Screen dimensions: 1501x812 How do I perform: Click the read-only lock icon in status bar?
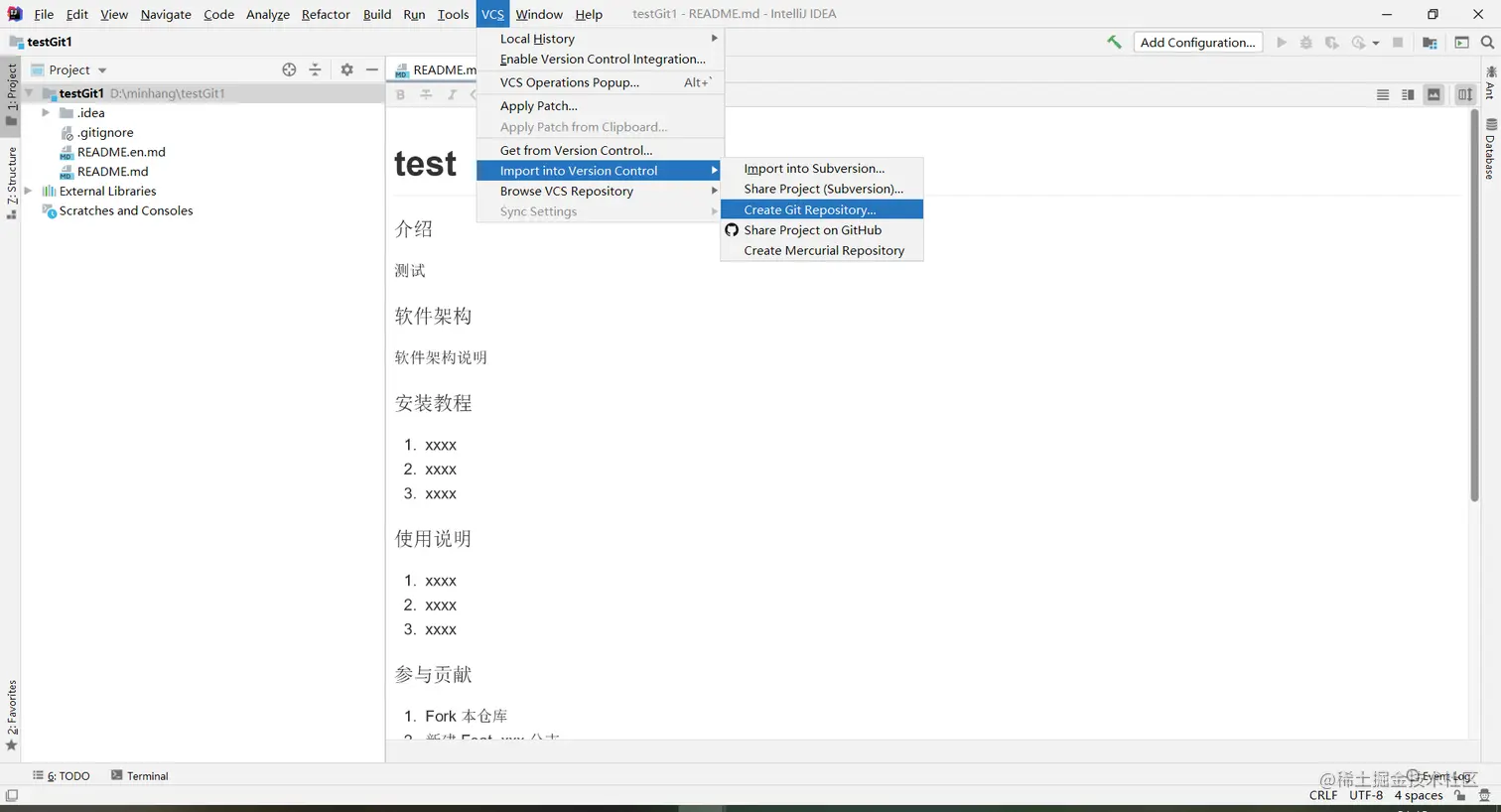coord(1460,795)
